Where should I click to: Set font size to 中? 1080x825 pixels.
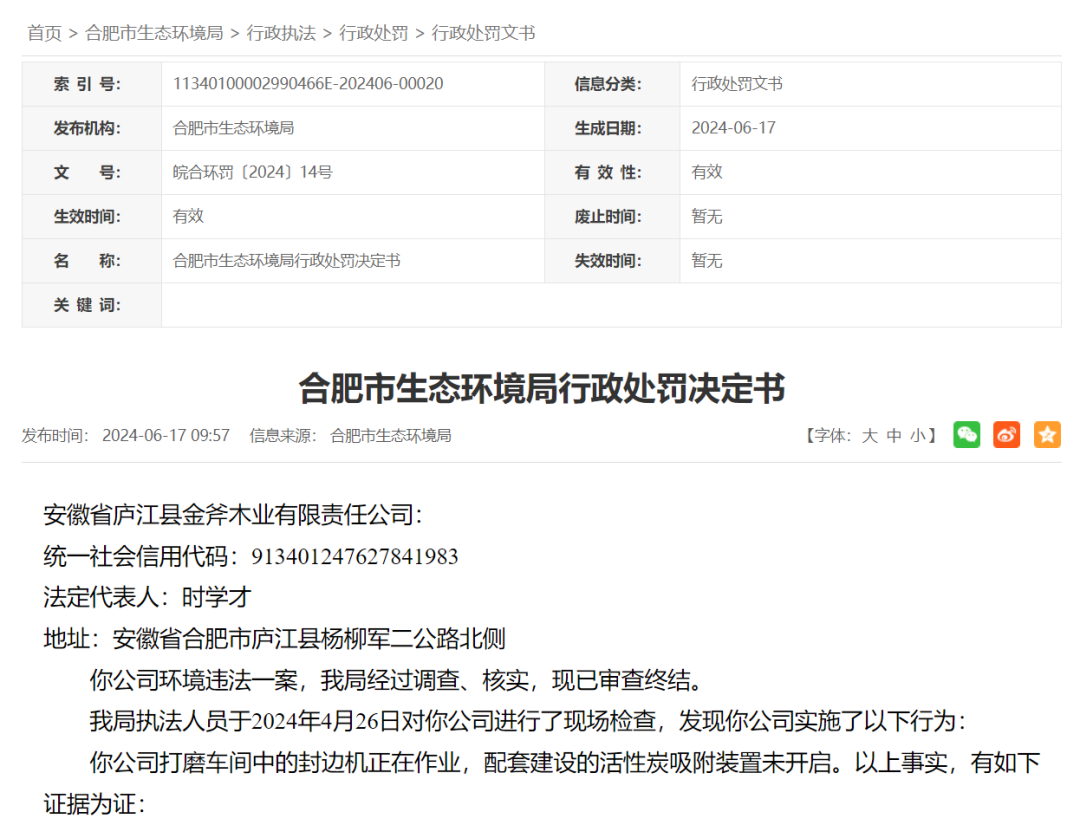click(894, 435)
